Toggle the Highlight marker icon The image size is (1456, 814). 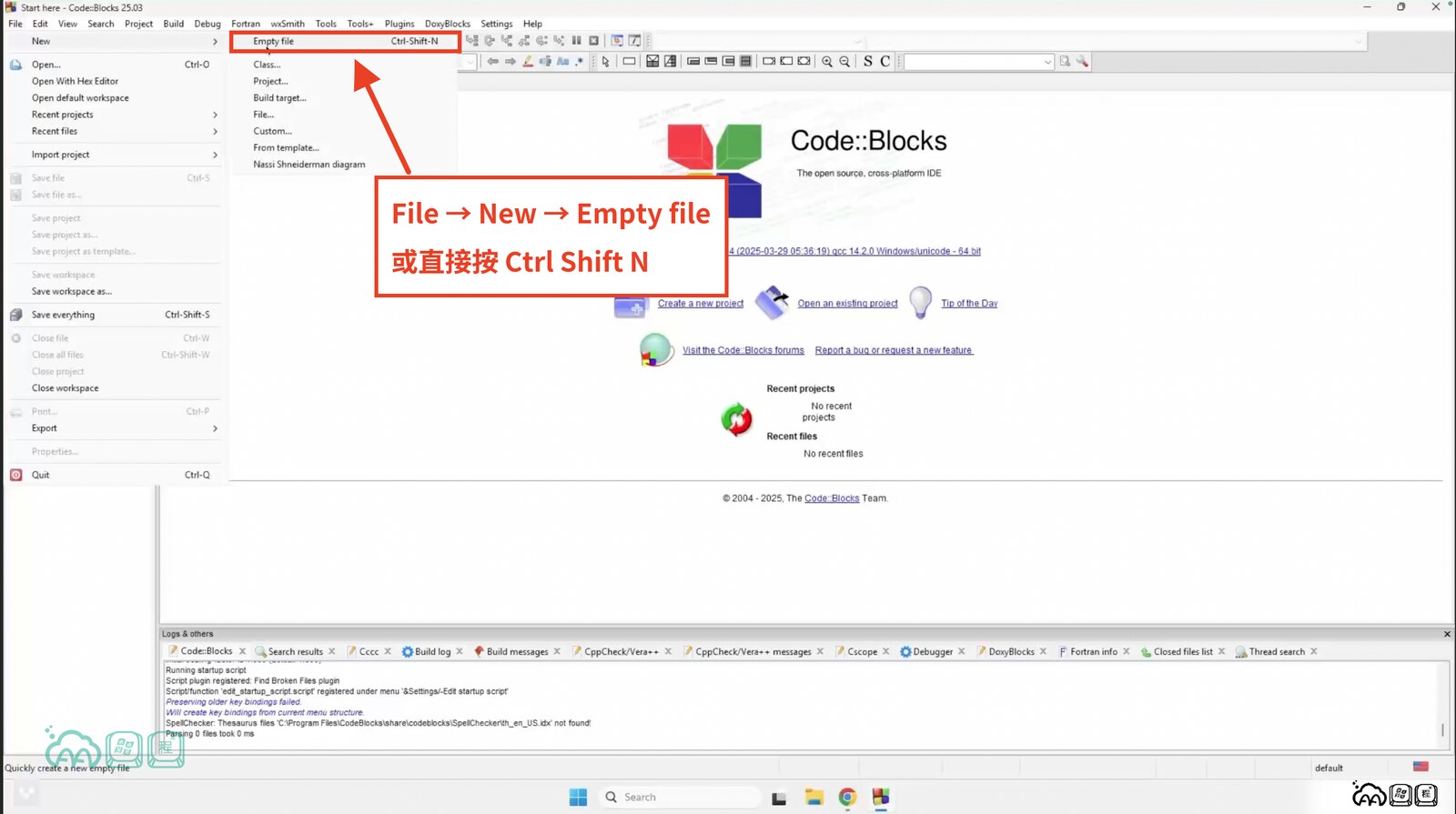tap(528, 62)
